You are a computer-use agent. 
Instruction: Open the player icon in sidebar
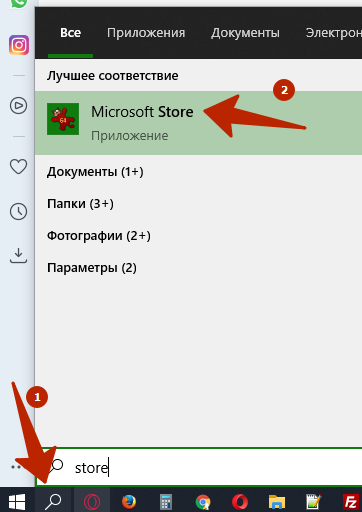click(x=18, y=106)
